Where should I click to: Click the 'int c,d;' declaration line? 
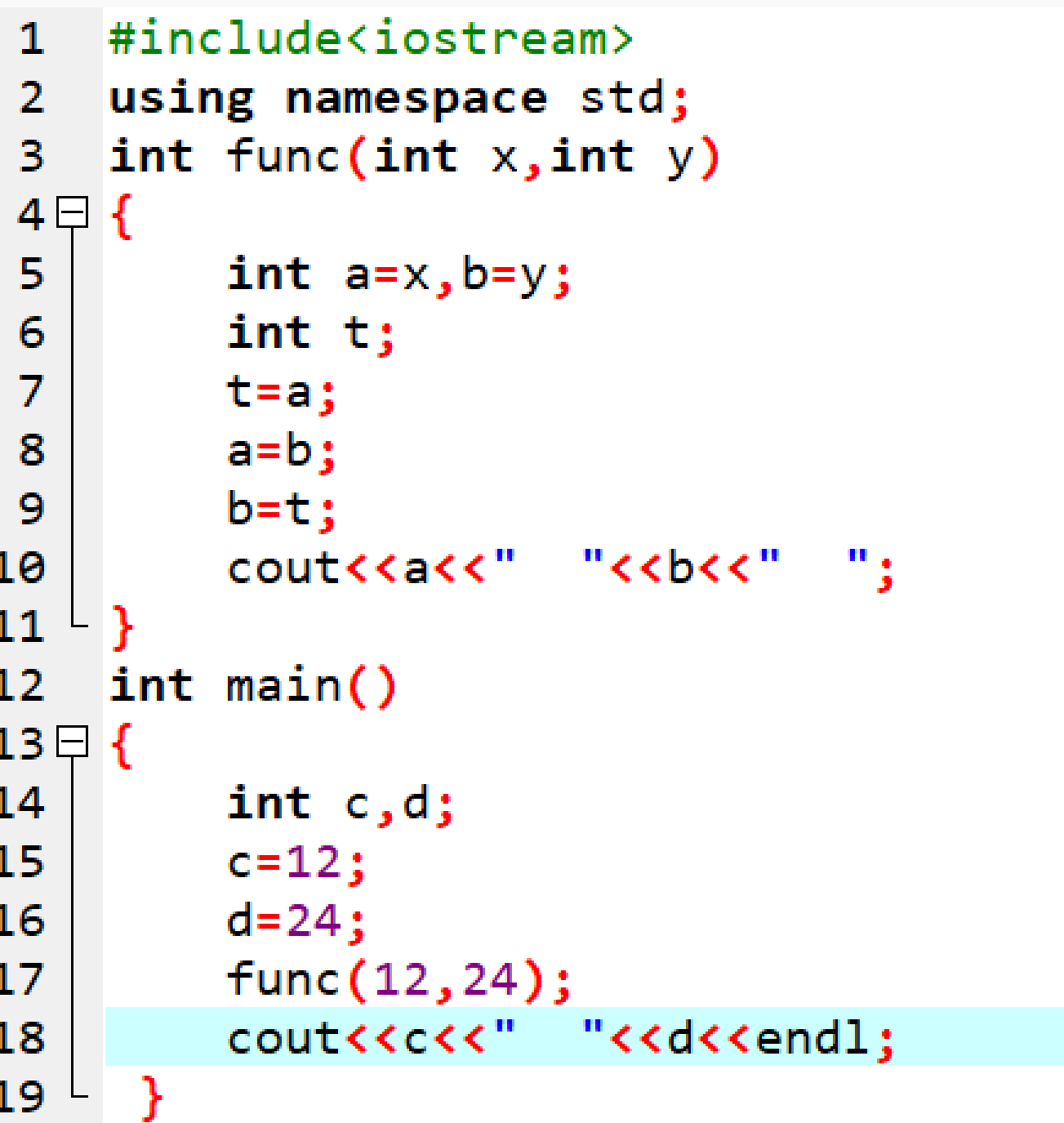341,804
